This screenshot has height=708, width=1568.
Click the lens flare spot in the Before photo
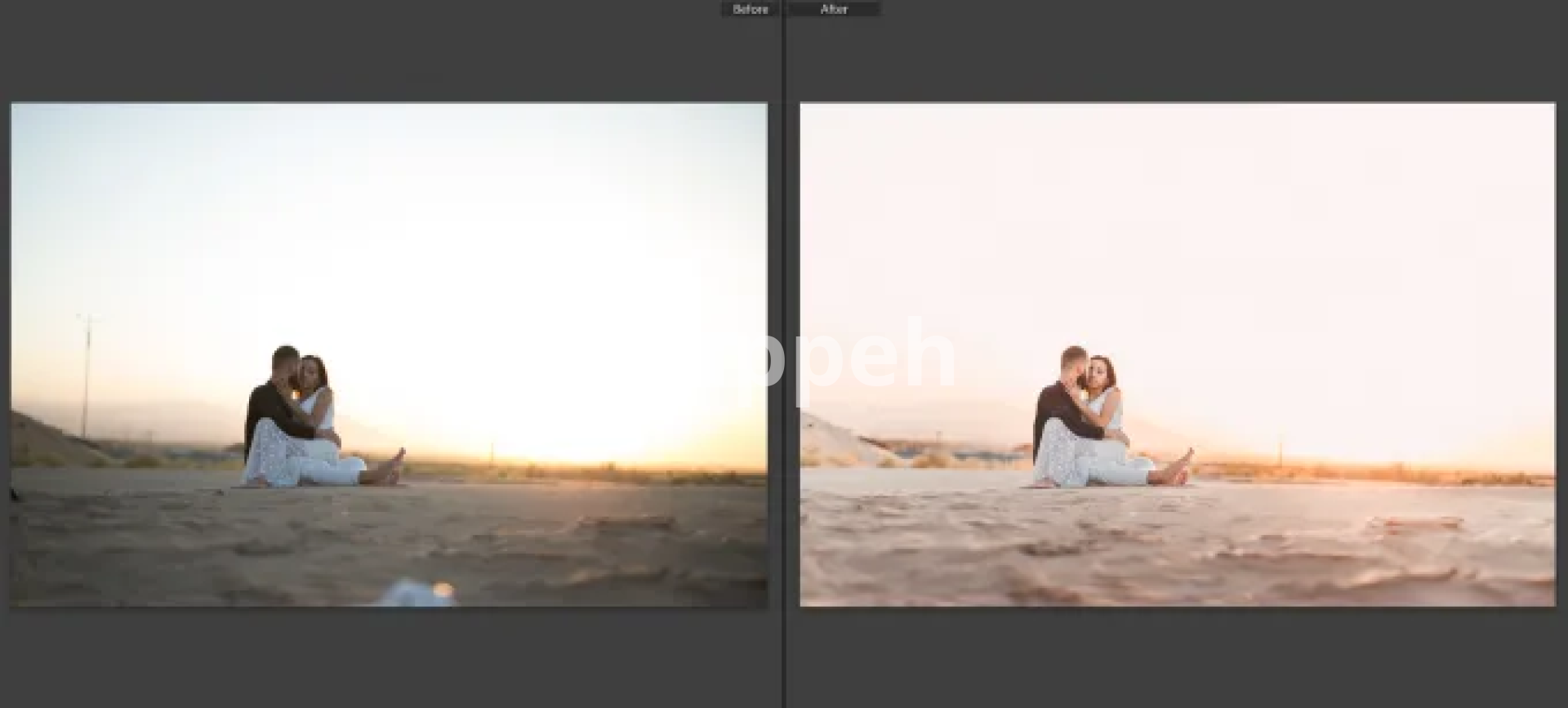[x=442, y=589]
